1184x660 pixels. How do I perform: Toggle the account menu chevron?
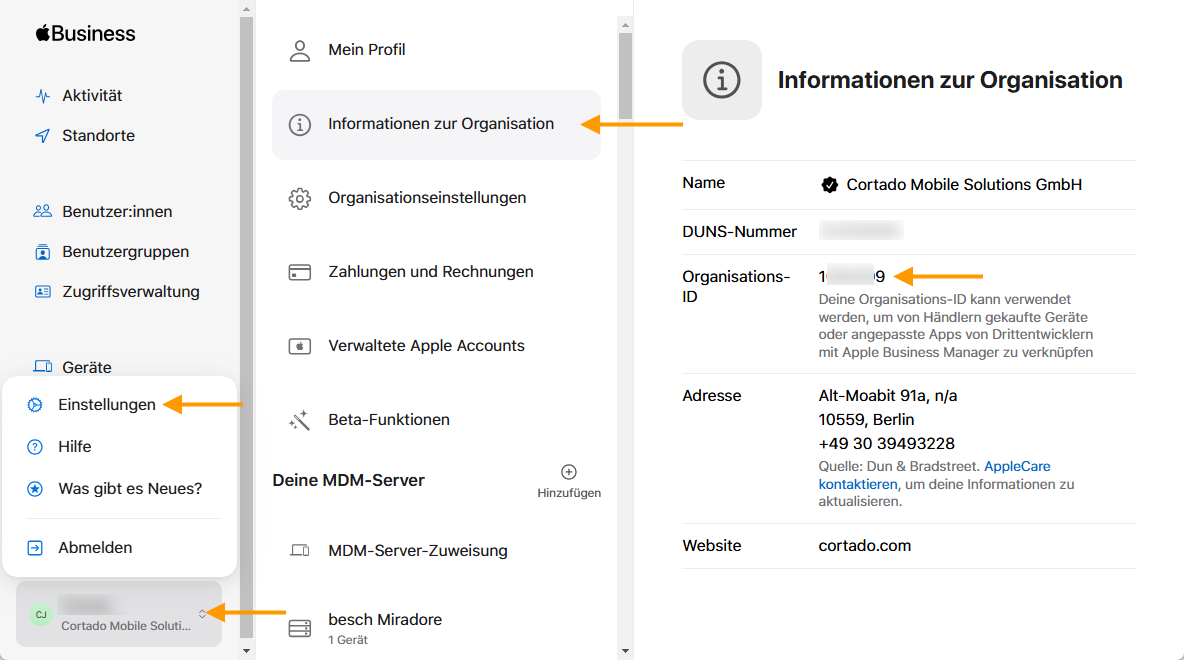(x=202, y=614)
